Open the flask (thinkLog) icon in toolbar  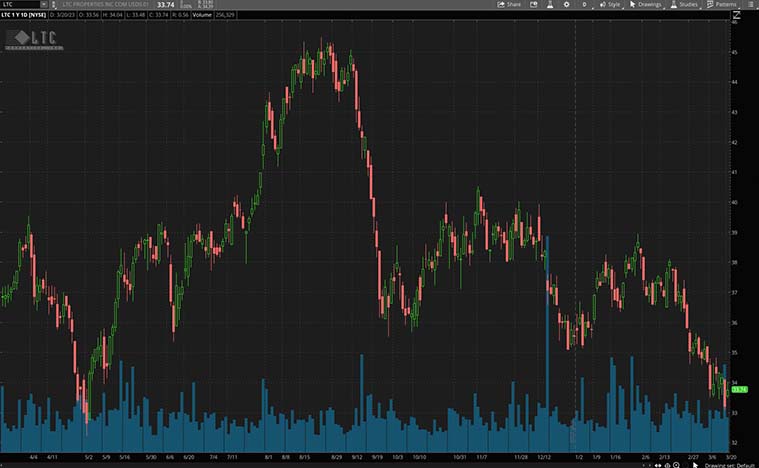(x=548, y=4)
